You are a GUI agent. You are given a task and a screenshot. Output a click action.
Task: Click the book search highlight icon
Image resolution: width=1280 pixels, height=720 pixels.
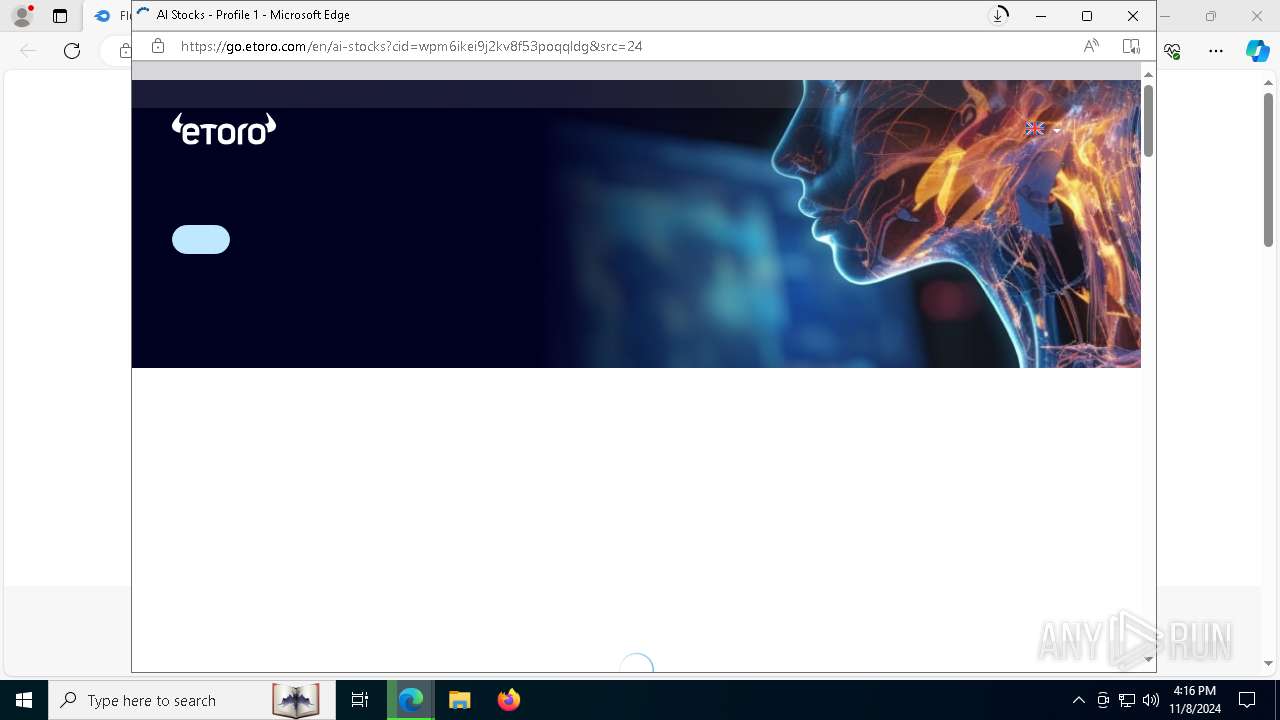point(296,700)
